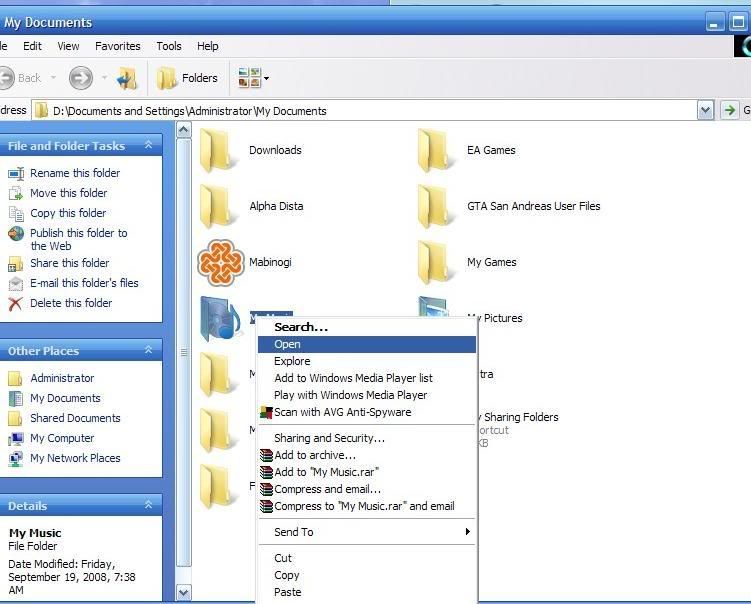Click the Rename this folder link

pyautogui.click(x=75, y=173)
